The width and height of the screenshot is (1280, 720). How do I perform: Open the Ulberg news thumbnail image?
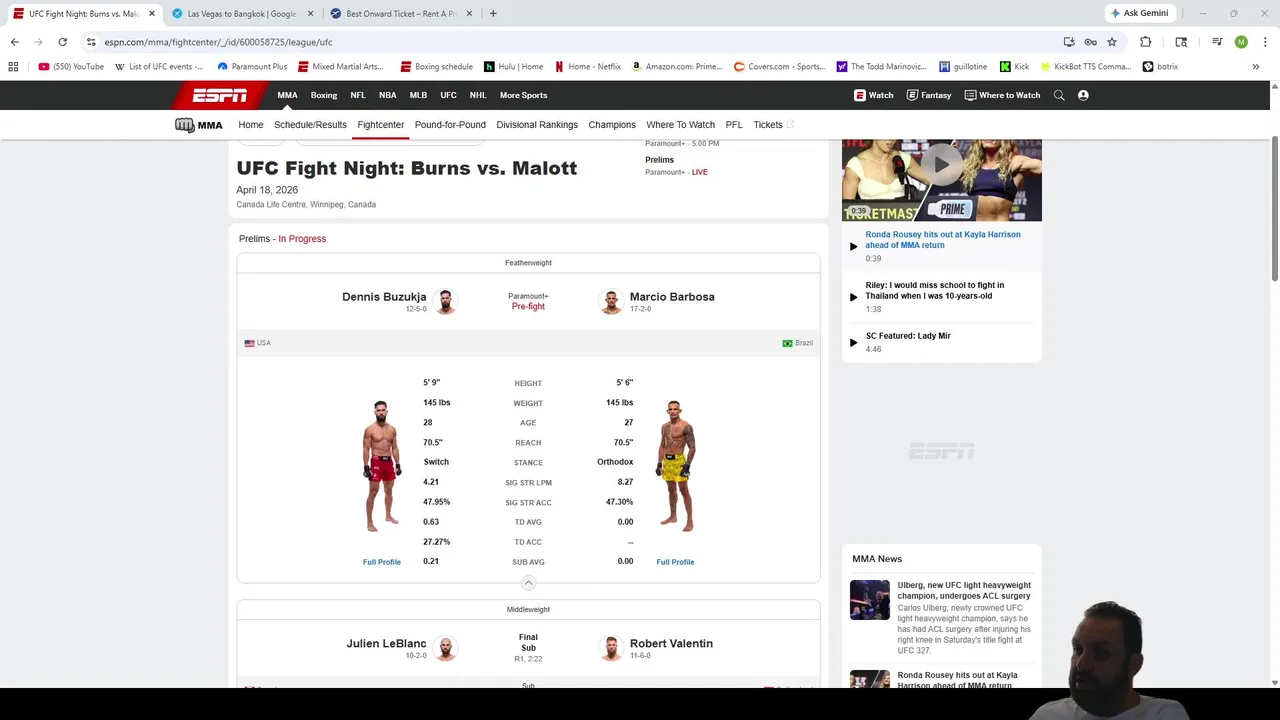pos(869,600)
